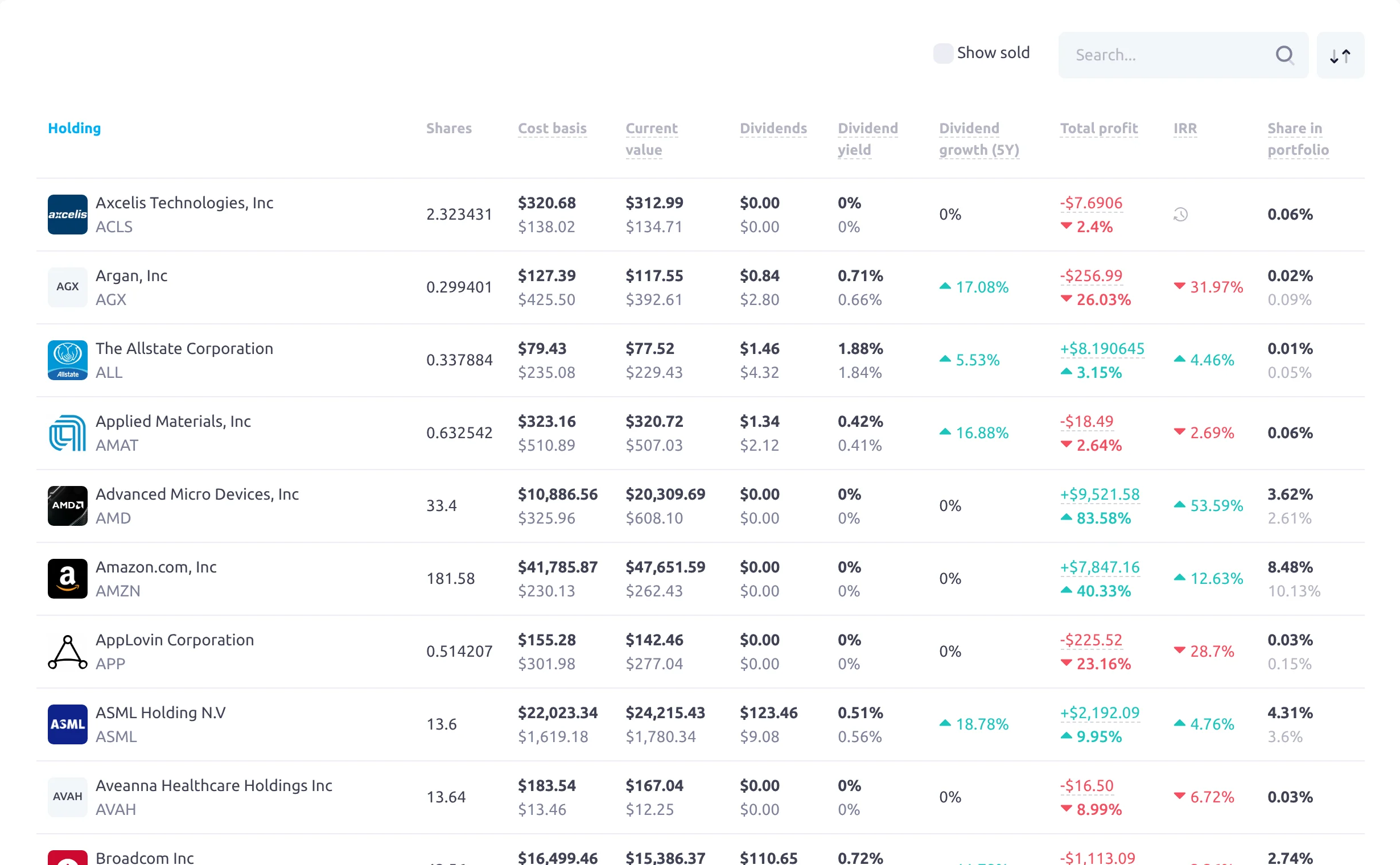Click the AGX ticker badge icon

coord(68,287)
